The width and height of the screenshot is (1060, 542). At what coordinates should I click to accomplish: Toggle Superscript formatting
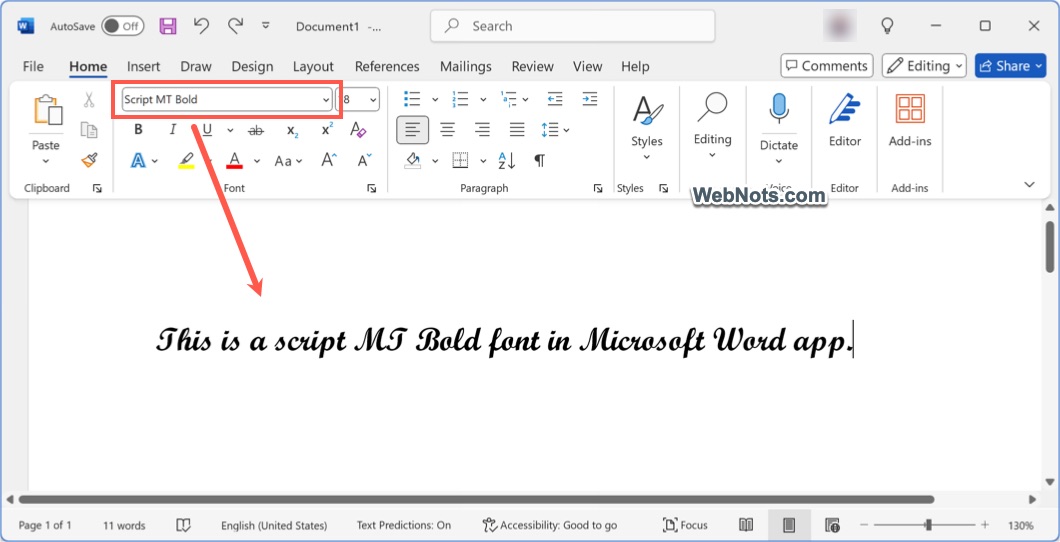(x=327, y=130)
